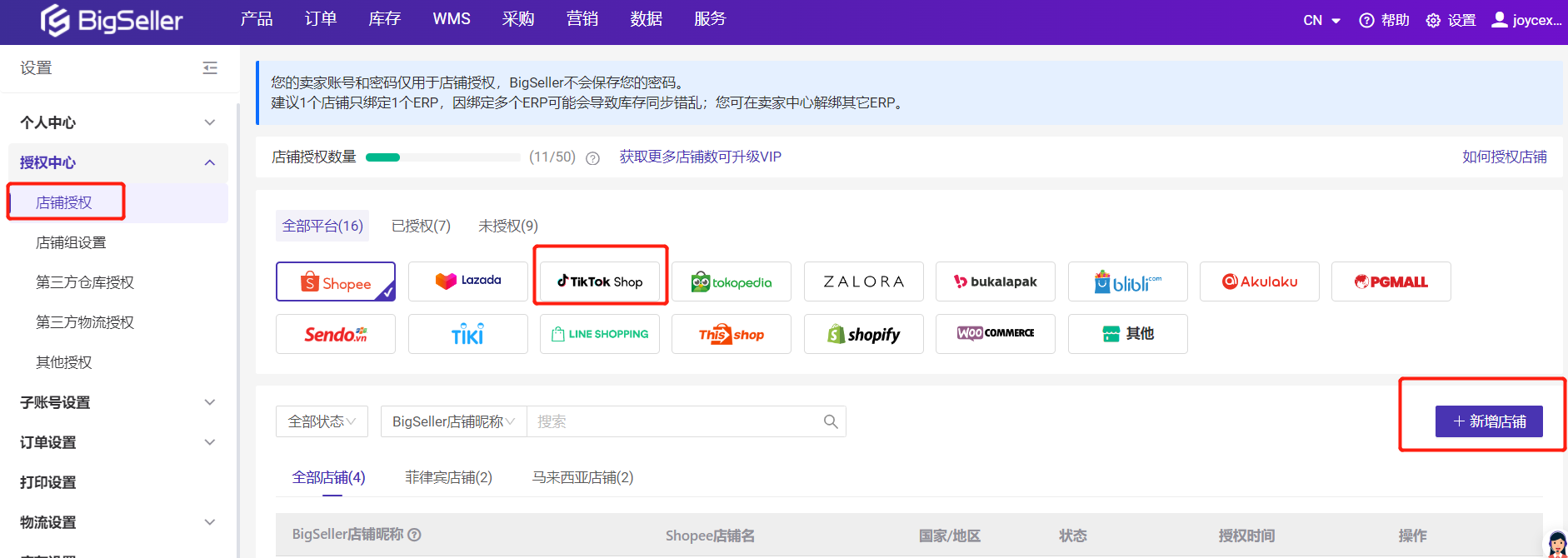Collapse sidebar using the menu fold icon
The height and width of the screenshot is (558, 1568).
[210, 68]
